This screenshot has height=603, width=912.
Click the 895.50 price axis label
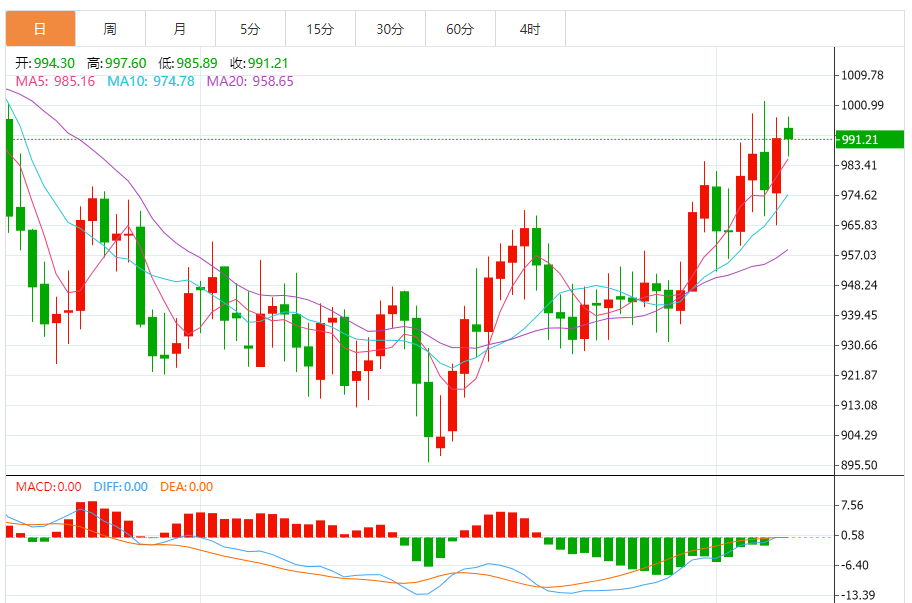coord(859,465)
